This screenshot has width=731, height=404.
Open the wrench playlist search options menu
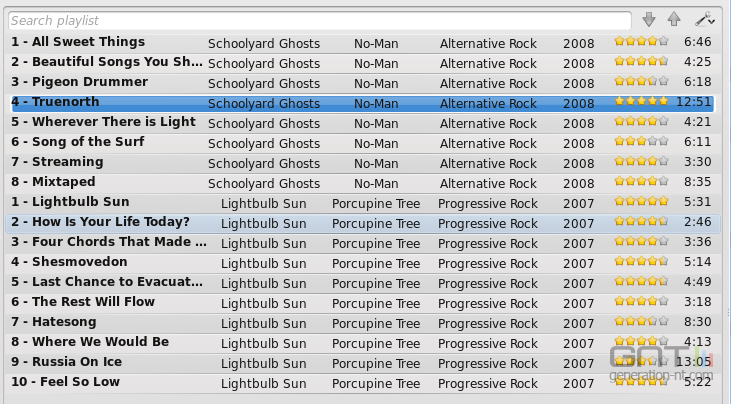[704, 20]
